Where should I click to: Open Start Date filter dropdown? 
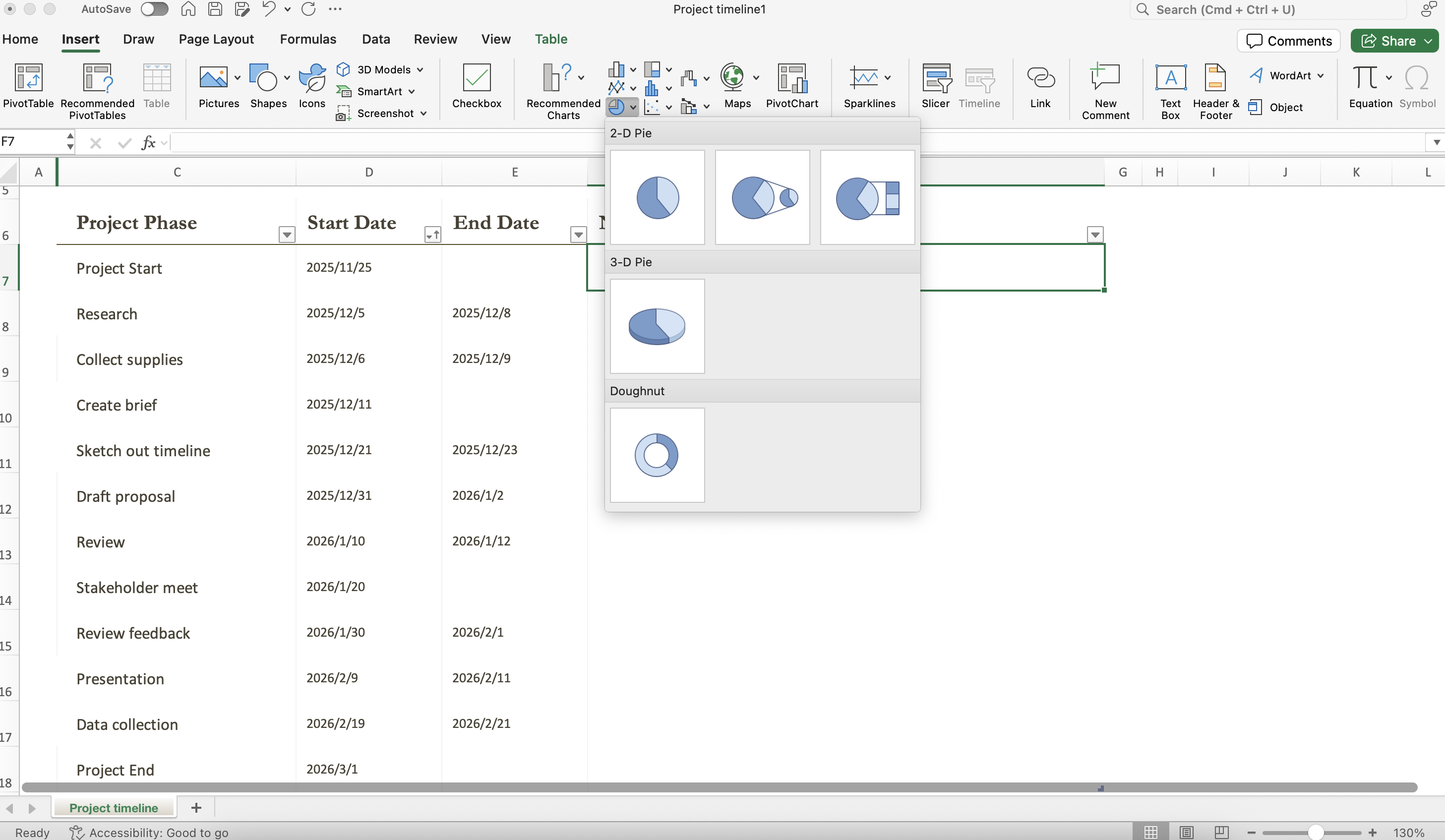point(432,235)
